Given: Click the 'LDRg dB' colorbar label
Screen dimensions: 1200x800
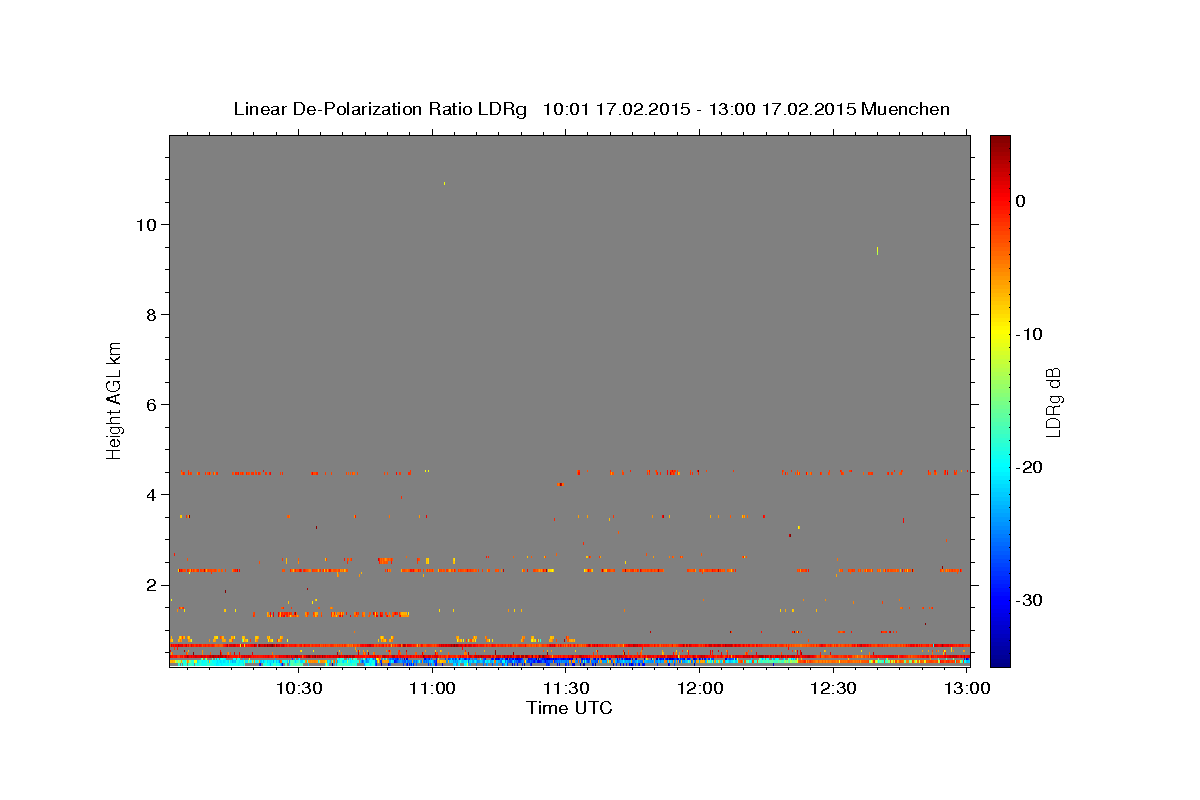Looking at the screenshot, I should point(1052,402).
